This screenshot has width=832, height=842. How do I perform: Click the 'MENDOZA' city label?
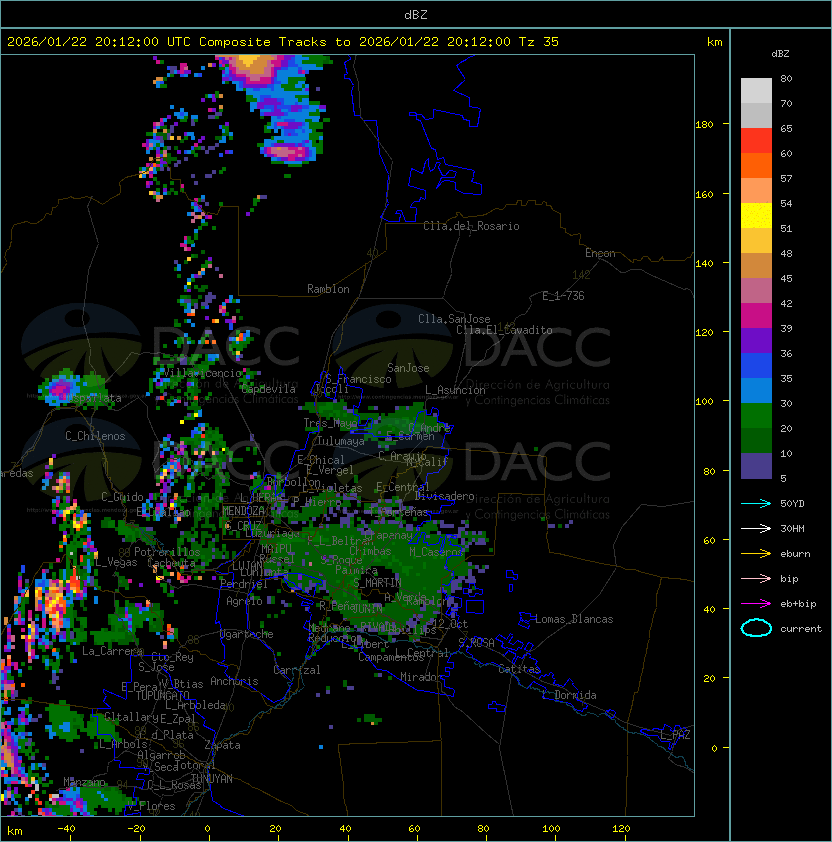(x=243, y=511)
